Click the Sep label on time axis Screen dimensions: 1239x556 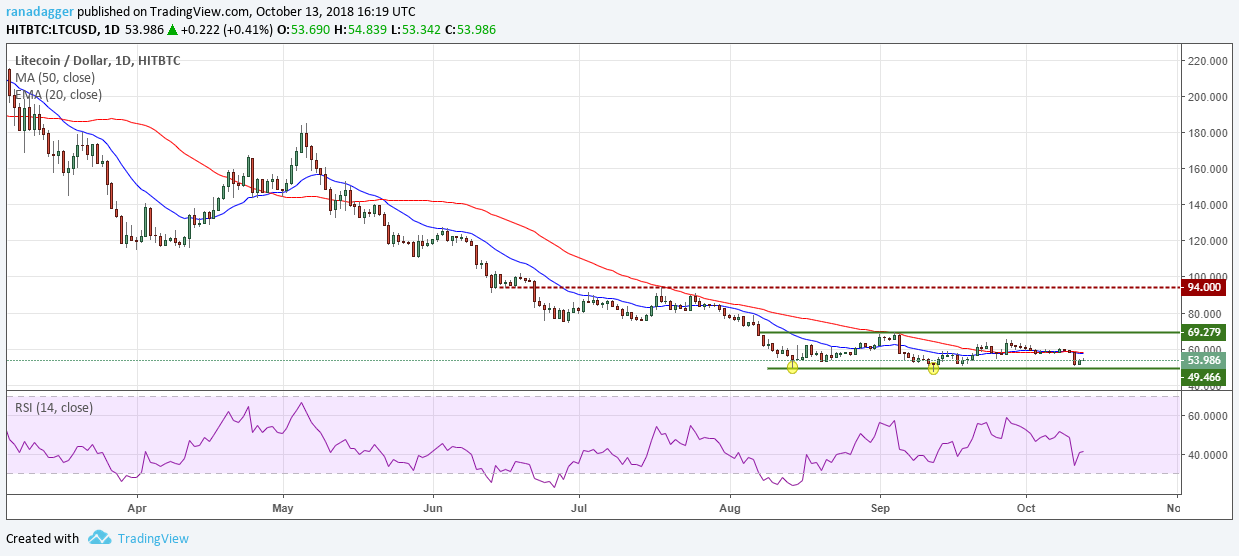point(880,508)
